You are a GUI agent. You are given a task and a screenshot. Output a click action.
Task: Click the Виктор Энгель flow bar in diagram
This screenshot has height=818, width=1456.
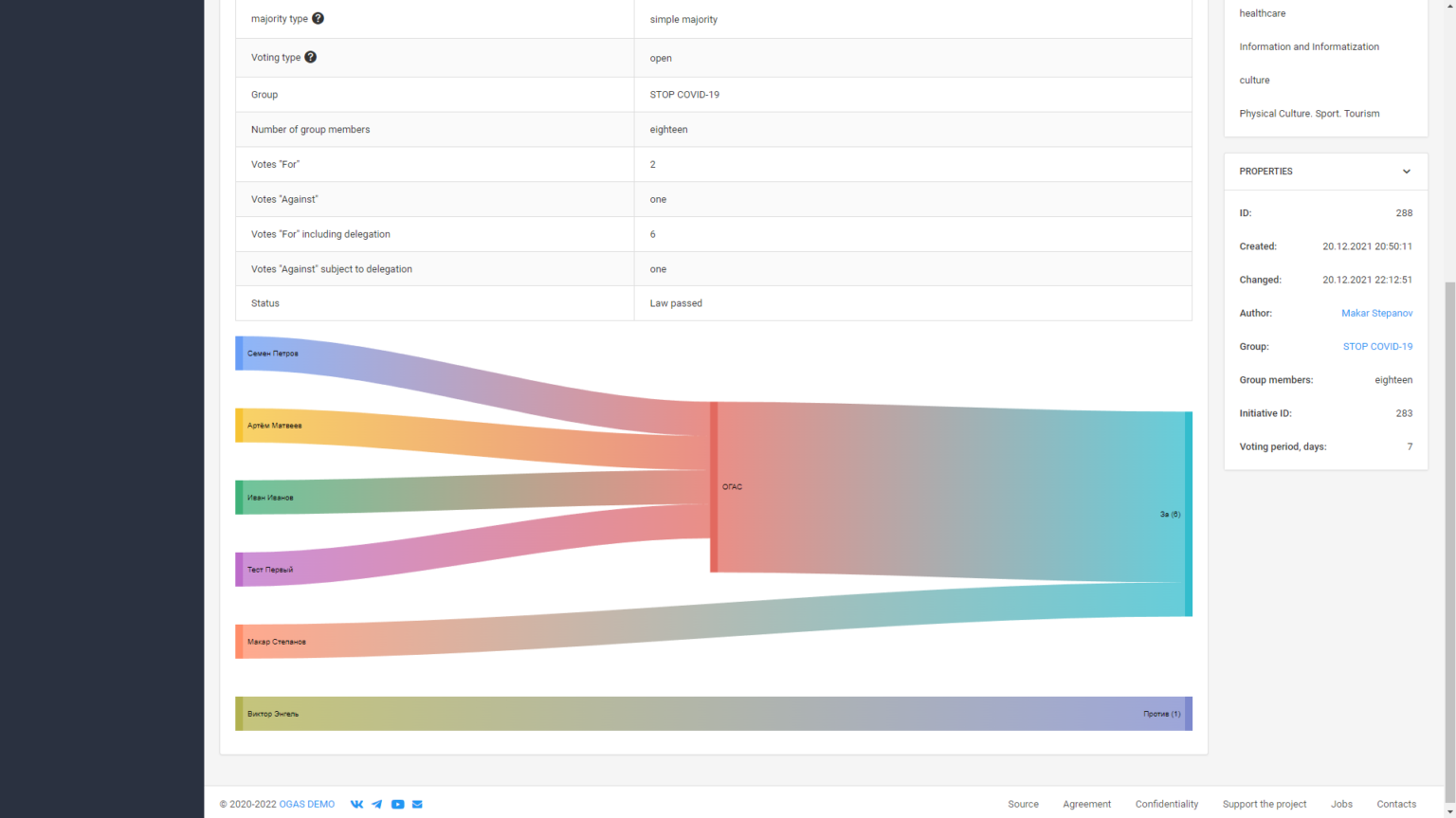pyautogui.click(x=664, y=714)
